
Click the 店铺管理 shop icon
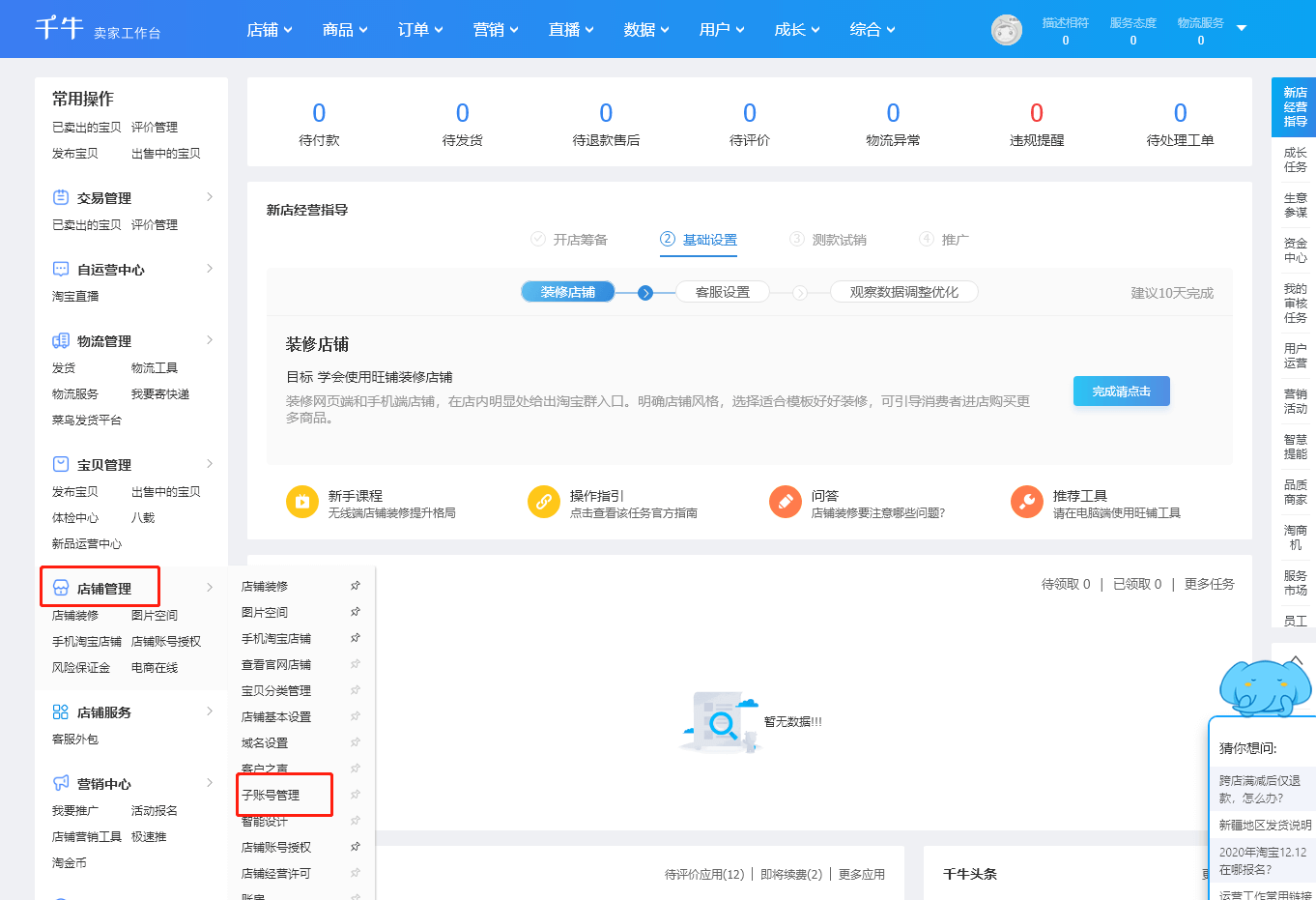pyautogui.click(x=61, y=588)
